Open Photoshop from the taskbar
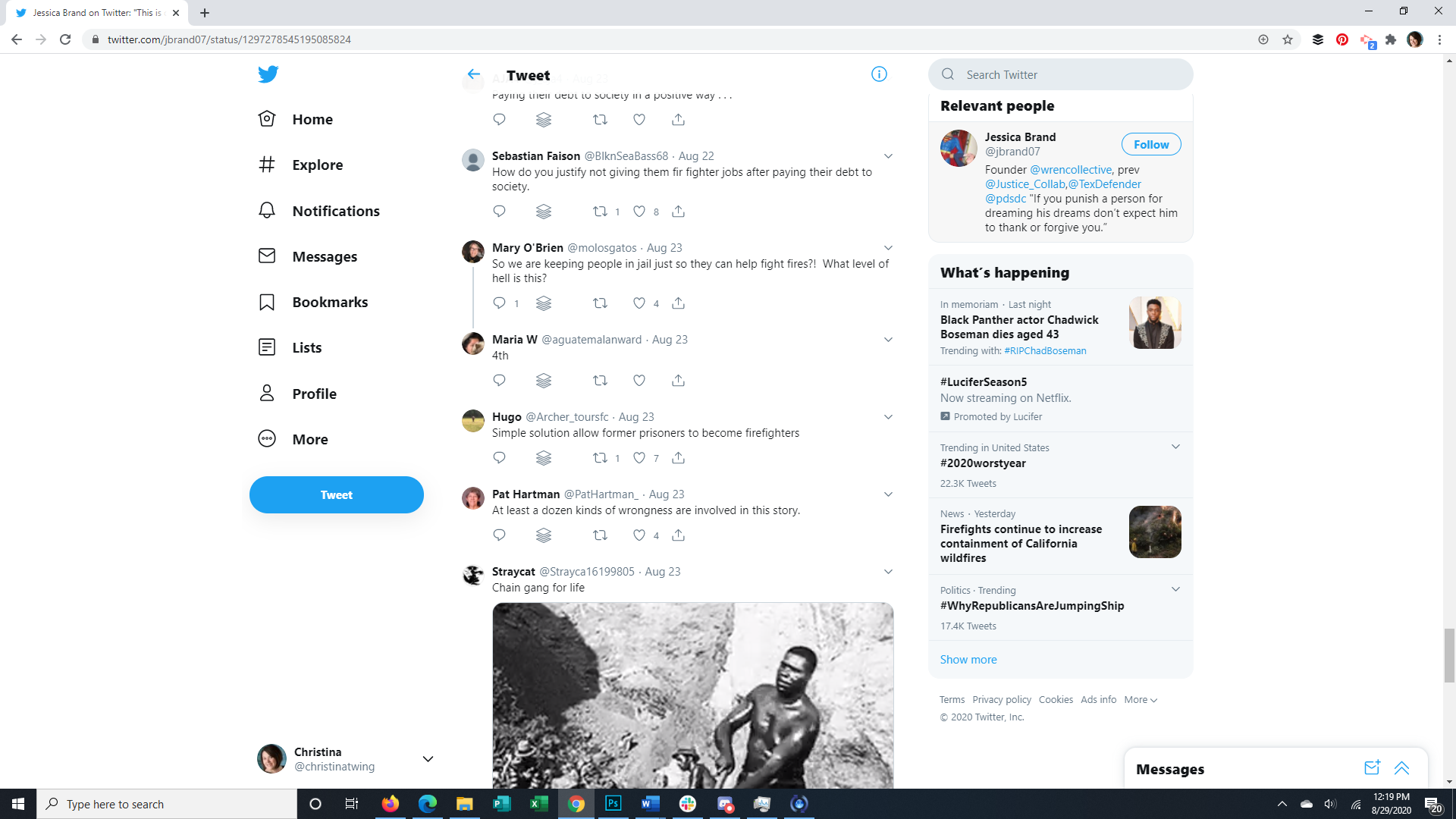The width and height of the screenshot is (1456, 819). pos(613,804)
